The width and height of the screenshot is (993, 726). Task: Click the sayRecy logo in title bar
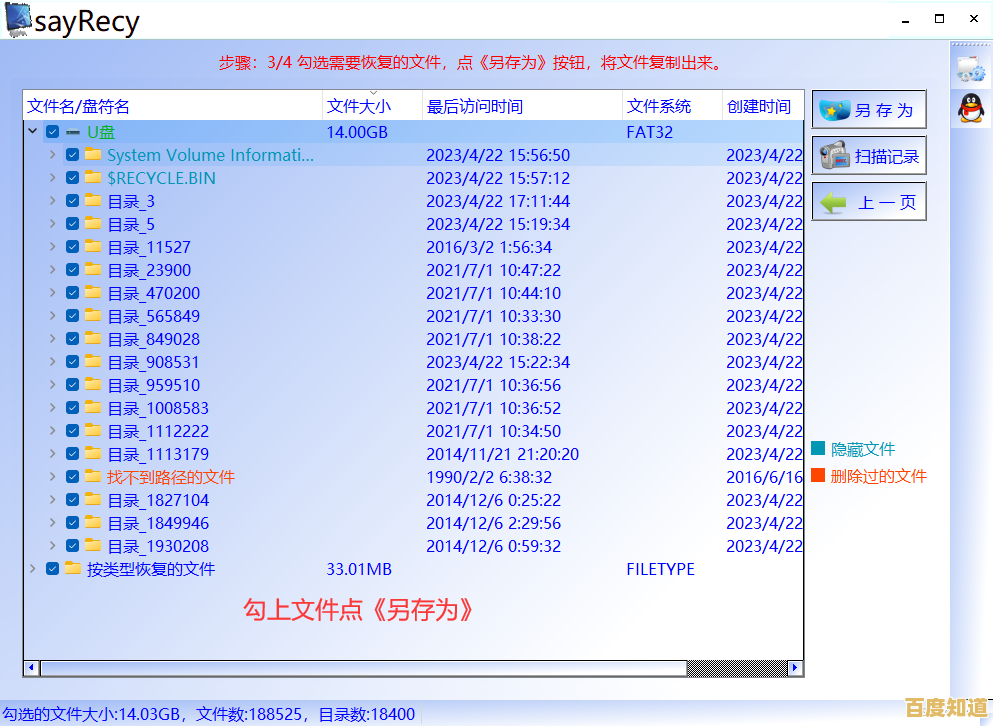[x=20, y=20]
